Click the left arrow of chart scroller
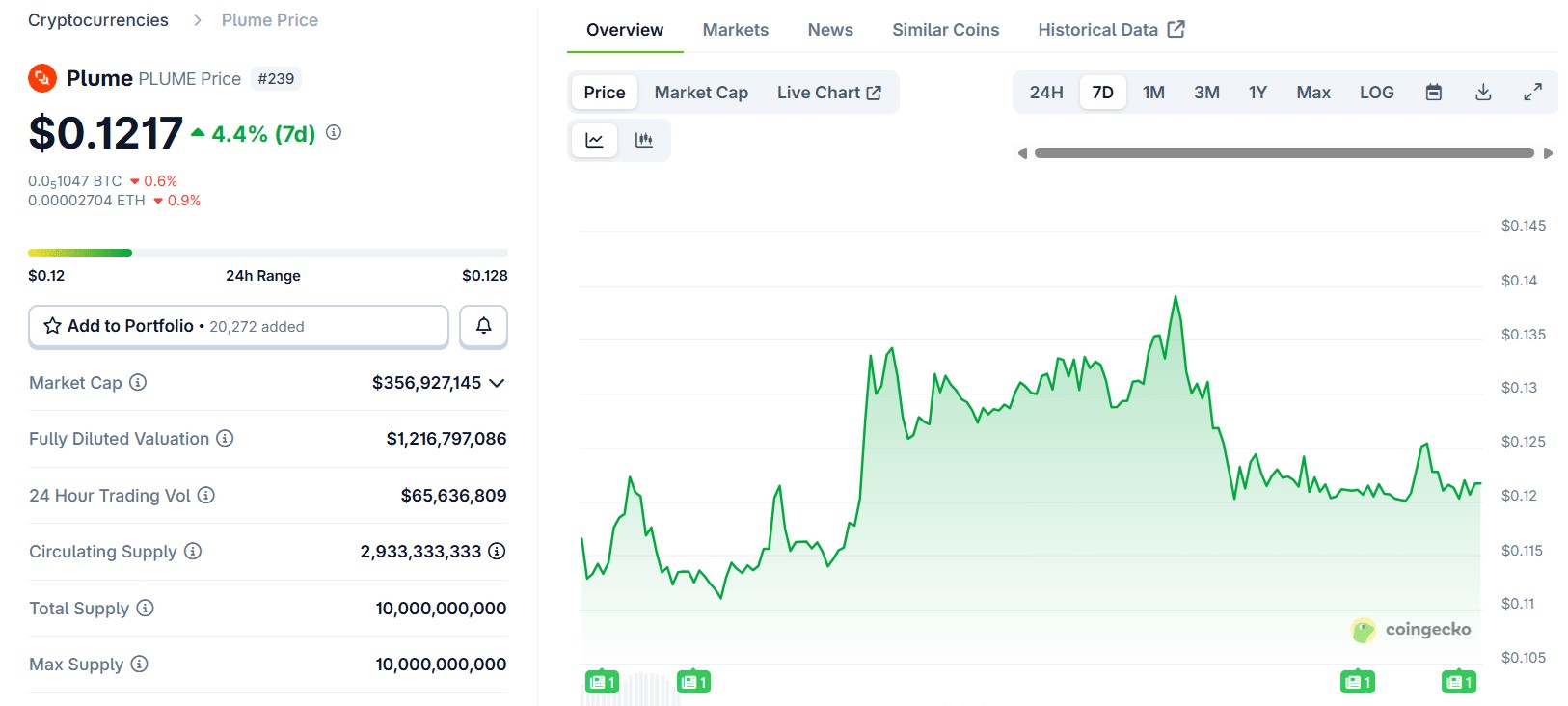Image resolution: width=1568 pixels, height=706 pixels. coord(1022,153)
